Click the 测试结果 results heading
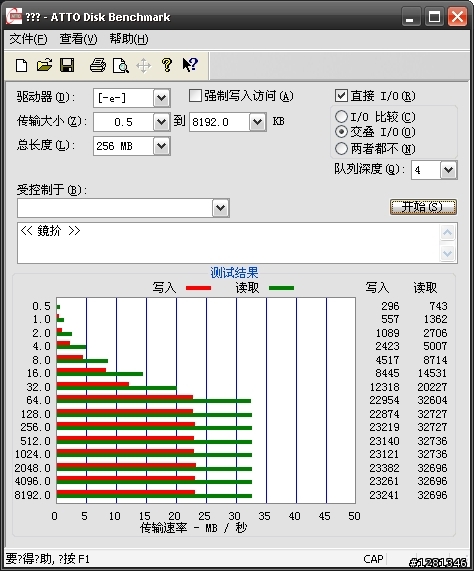The width and height of the screenshot is (474, 571). click(x=234, y=273)
